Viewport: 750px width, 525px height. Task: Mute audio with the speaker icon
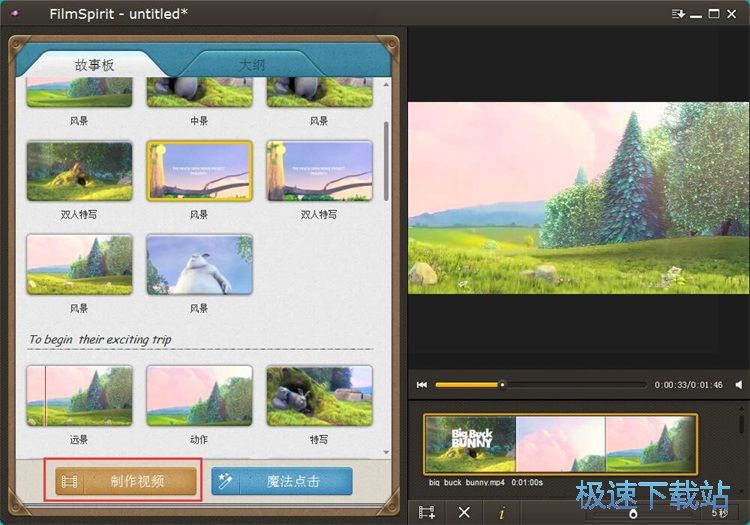[739, 384]
